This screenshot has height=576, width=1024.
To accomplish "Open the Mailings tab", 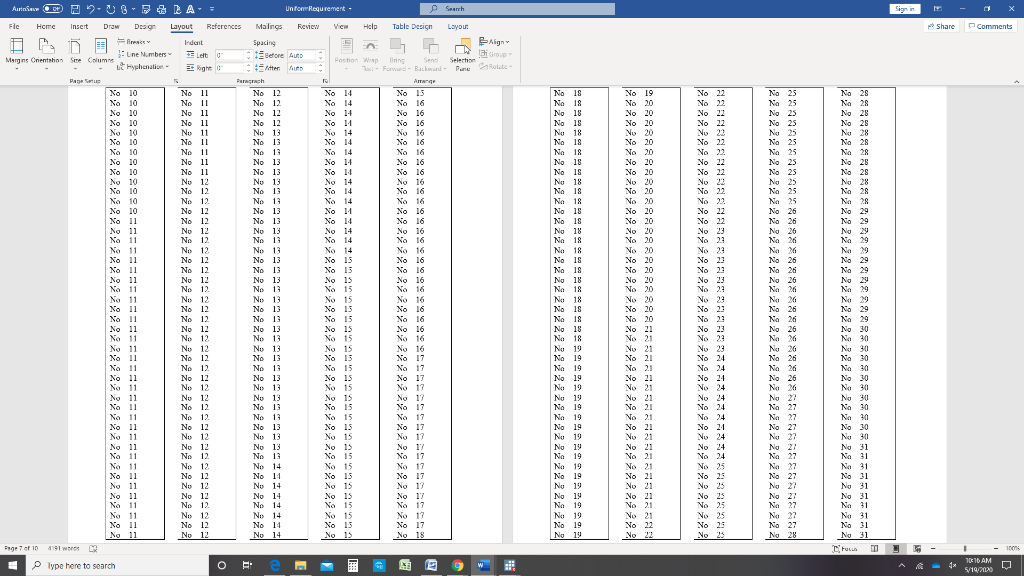I will coord(268,26).
